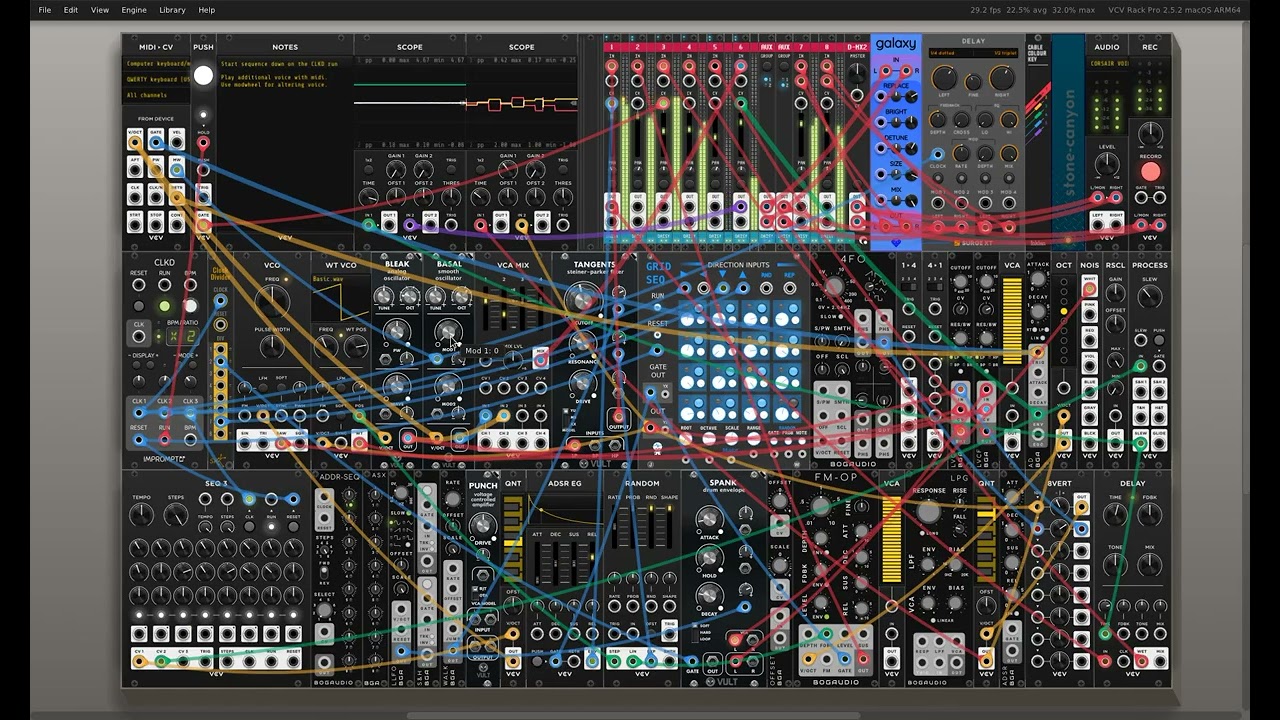Image resolution: width=1280 pixels, height=720 pixels.
Task: Click ATTACK knob on SPANK drum envelope
Action: click(709, 519)
